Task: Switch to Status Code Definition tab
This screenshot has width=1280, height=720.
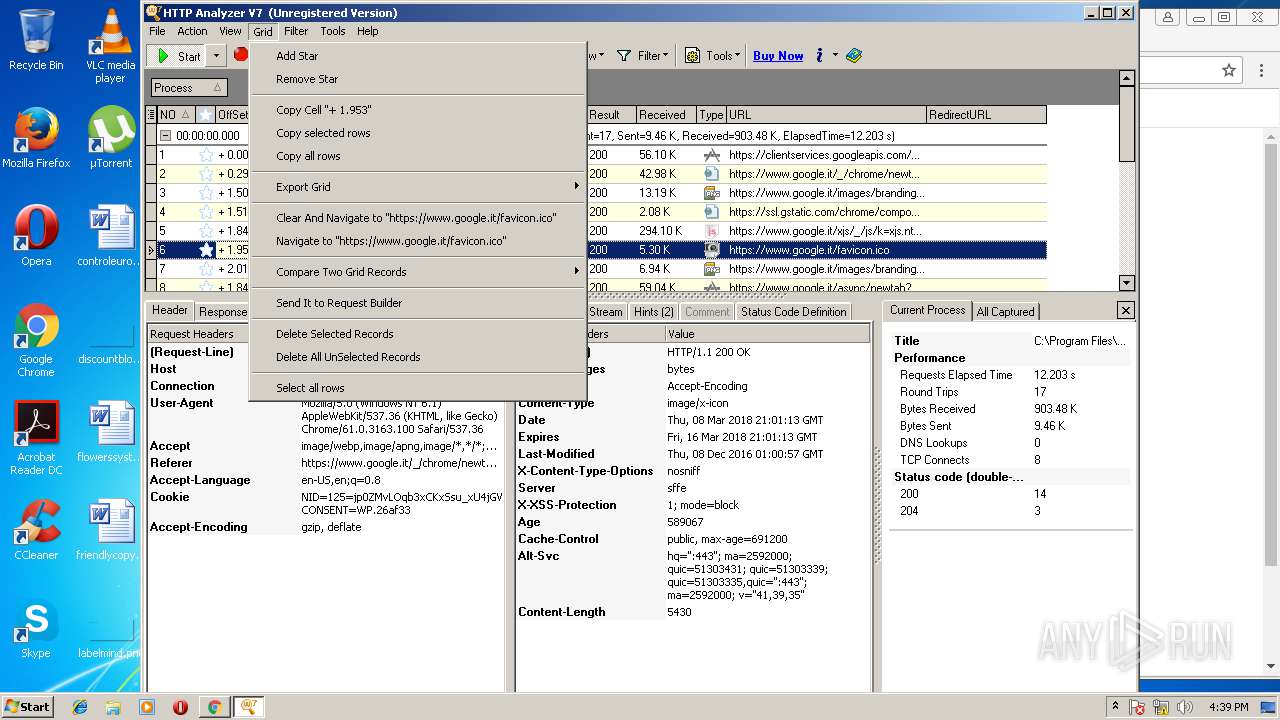Action: (x=793, y=312)
